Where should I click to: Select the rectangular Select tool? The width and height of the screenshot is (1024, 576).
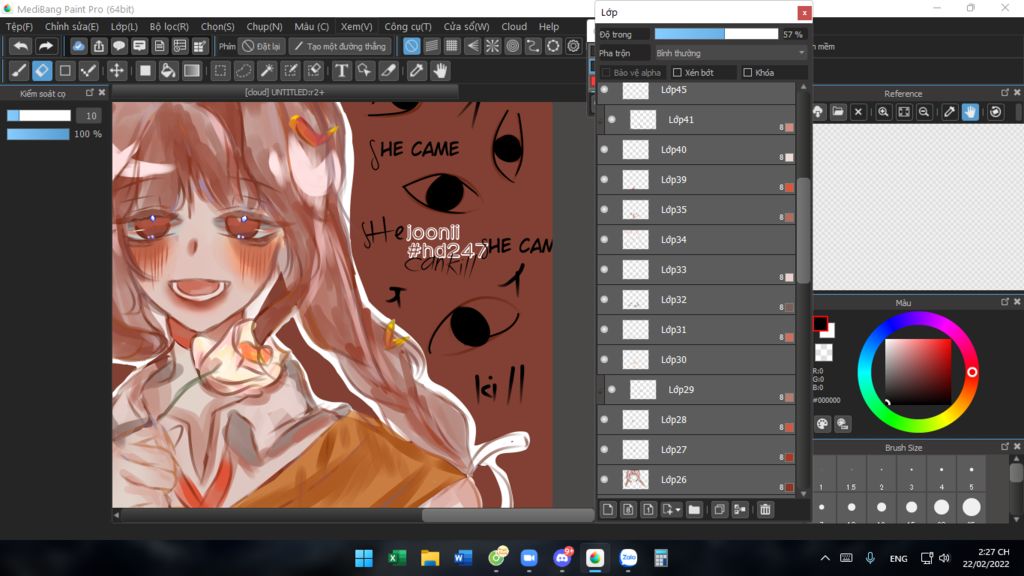pos(221,71)
